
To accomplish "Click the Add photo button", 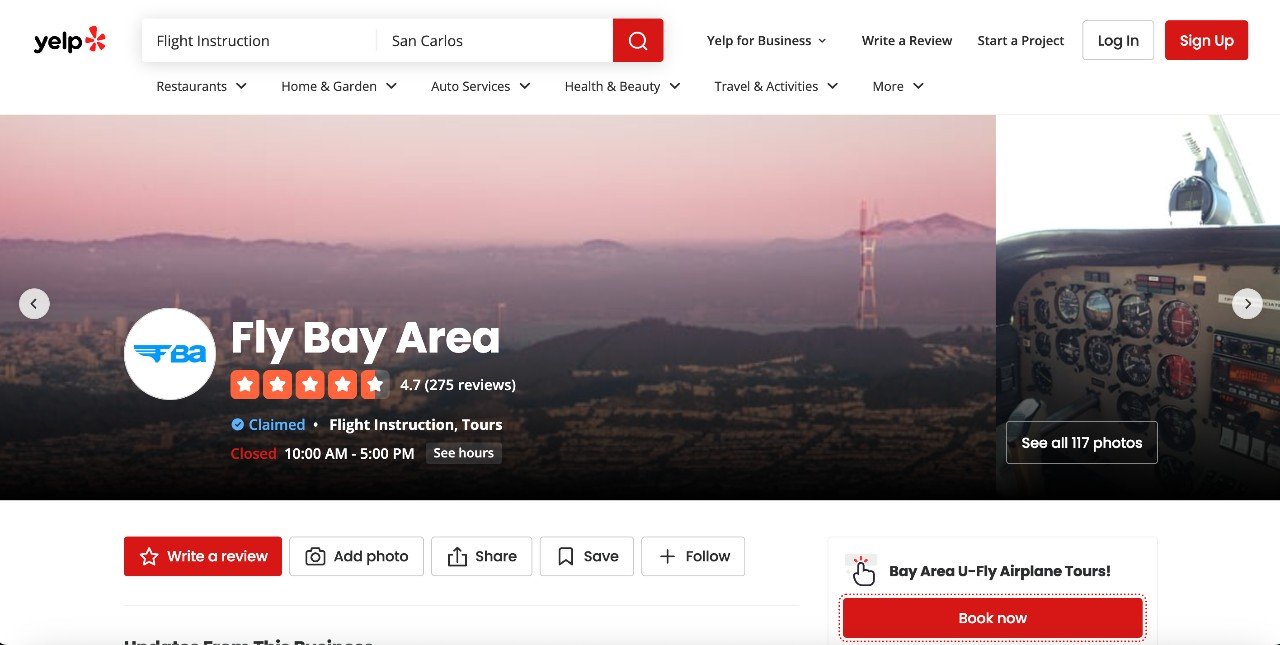I will click(x=356, y=556).
